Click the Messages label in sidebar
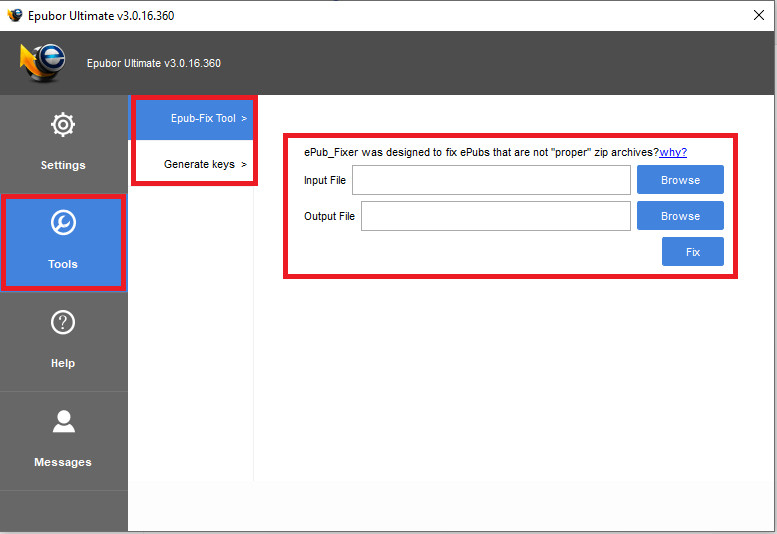The image size is (777, 534). click(63, 462)
